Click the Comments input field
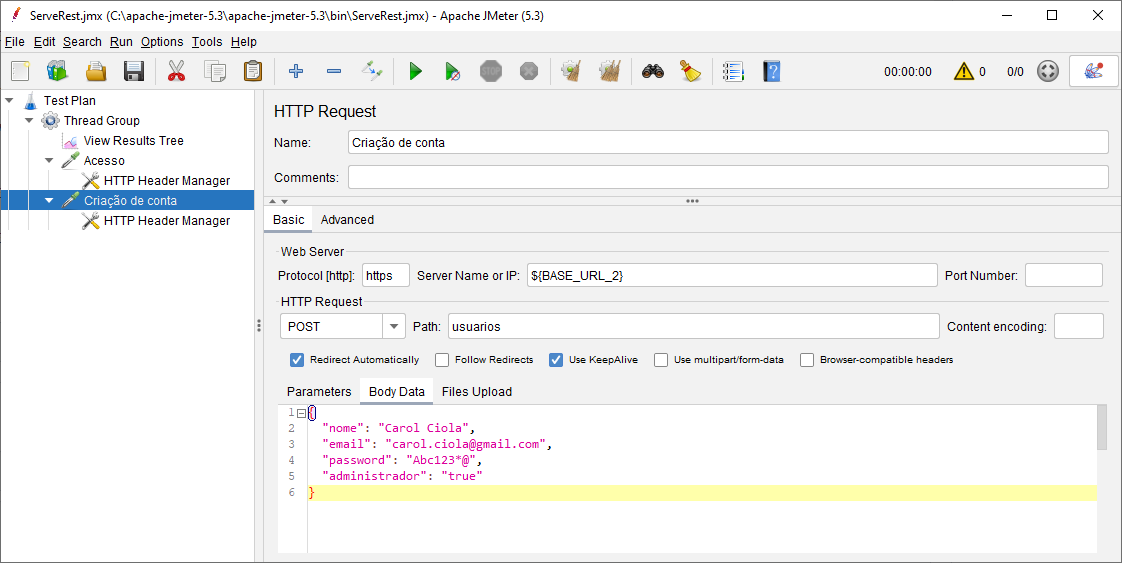Viewport: 1122px width, 563px height. pos(728,177)
